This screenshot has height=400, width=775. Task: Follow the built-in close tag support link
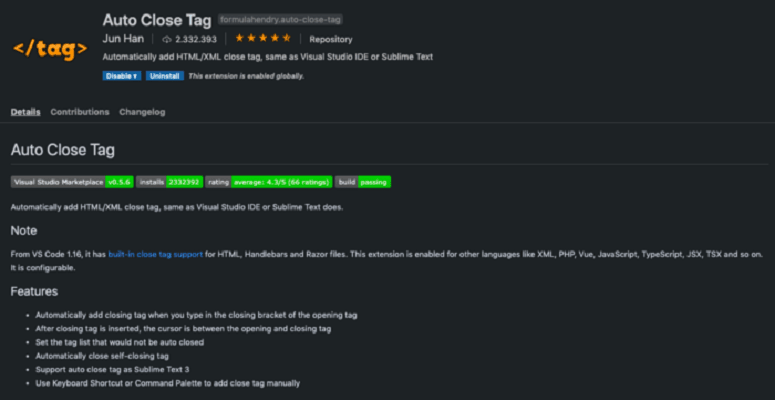[156, 255]
